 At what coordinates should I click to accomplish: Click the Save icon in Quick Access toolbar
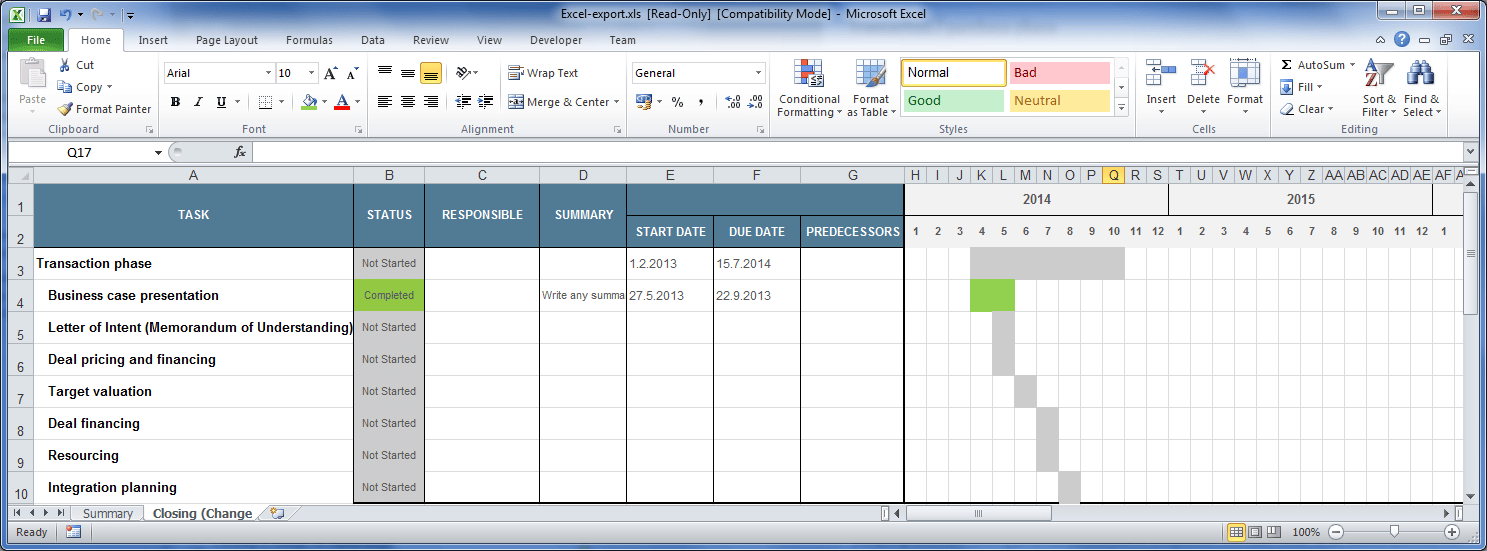(44, 15)
